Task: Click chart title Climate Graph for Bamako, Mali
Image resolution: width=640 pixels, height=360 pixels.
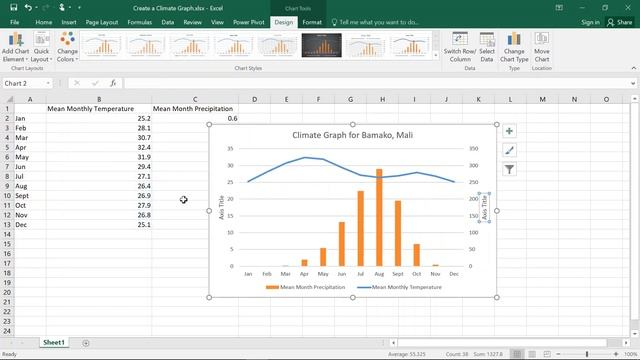Action: tap(352, 135)
